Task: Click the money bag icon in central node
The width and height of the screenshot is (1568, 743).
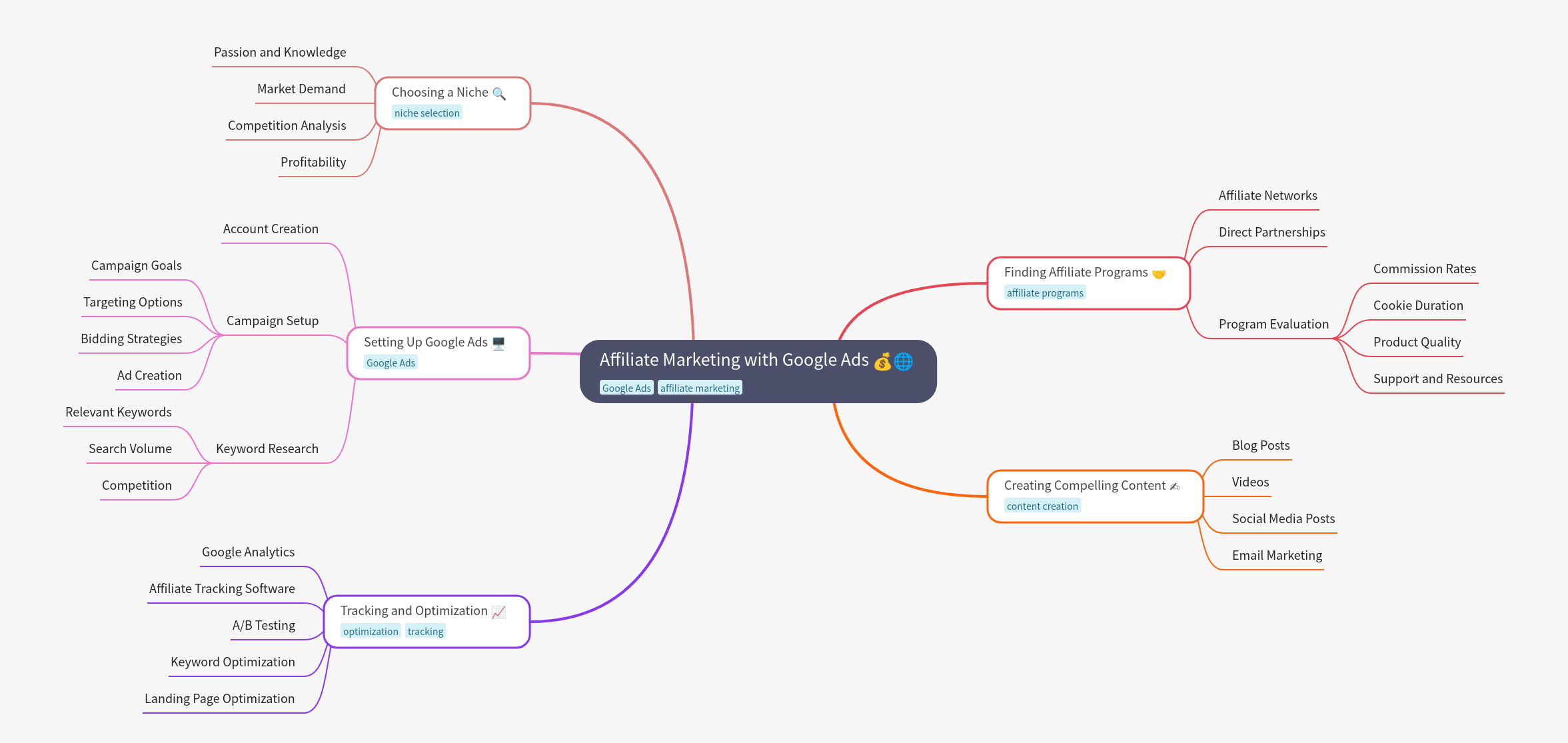Action: pyautogui.click(x=882, y=362)
